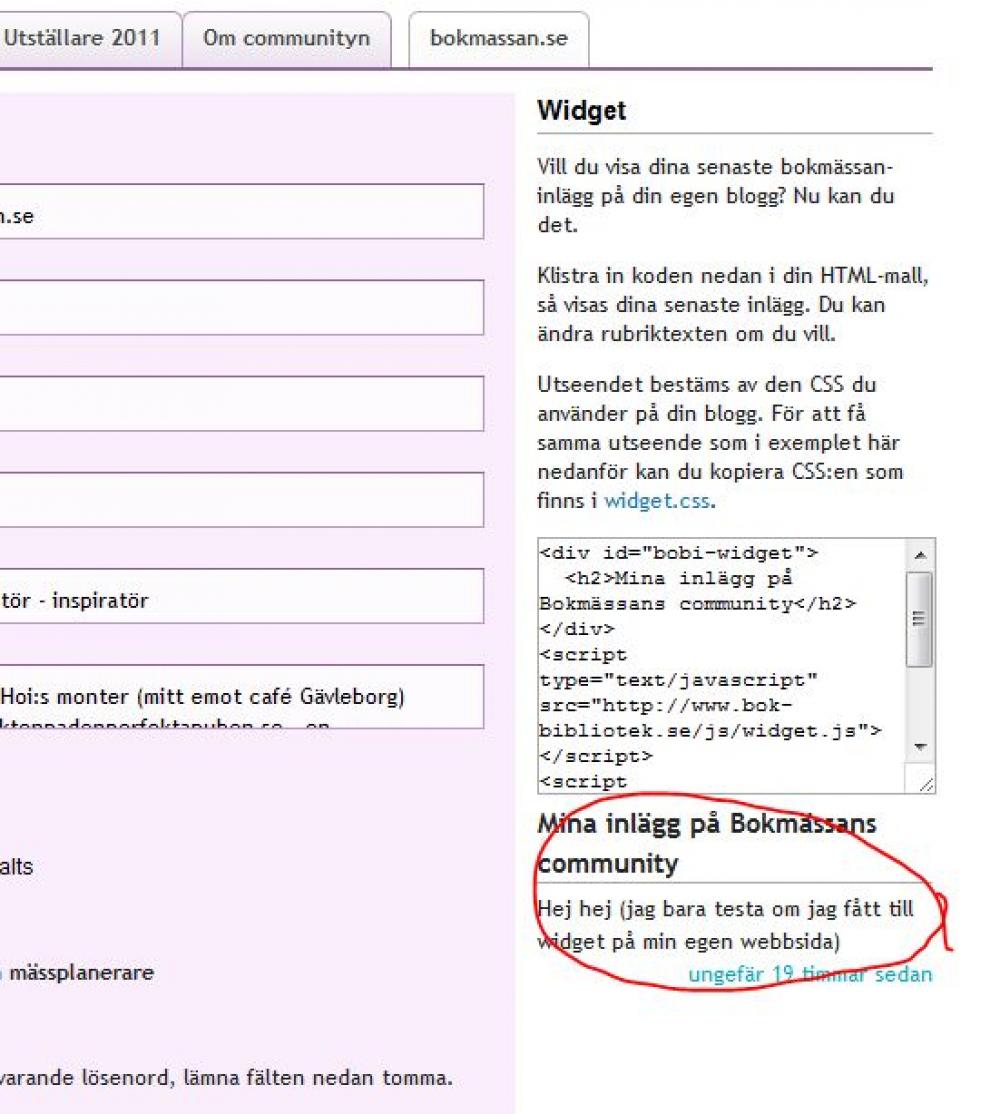The image size is (1000, 1114).
Task: Click the empty field directly below the 'n.se' field
Action: (x=240, y=308)
